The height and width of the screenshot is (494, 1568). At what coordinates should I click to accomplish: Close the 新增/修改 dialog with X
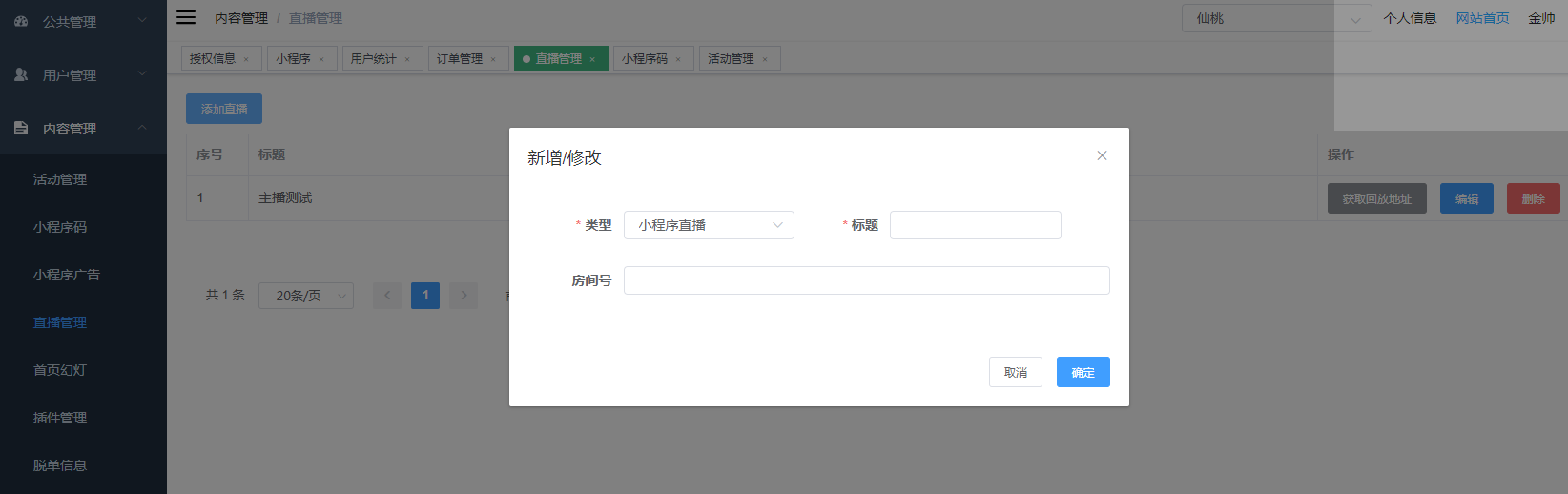pyautogui.click(x=1102, y=155)
